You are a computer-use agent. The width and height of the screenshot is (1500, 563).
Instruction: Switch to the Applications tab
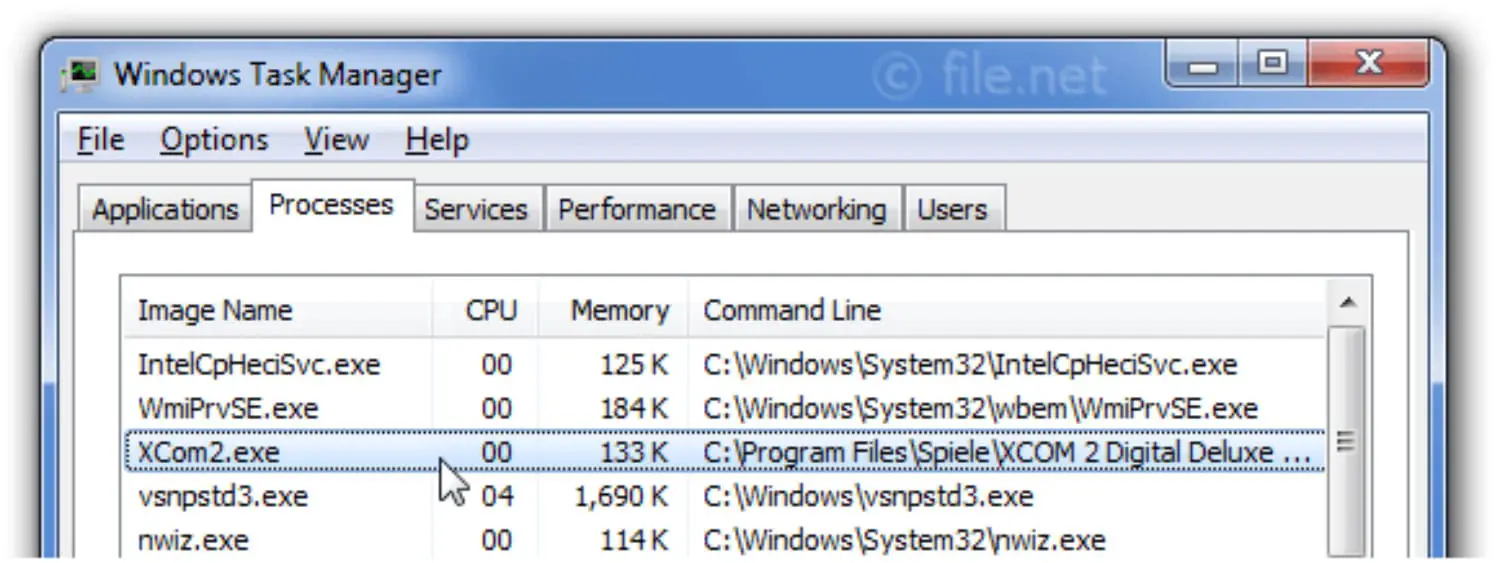coord(165,209)
